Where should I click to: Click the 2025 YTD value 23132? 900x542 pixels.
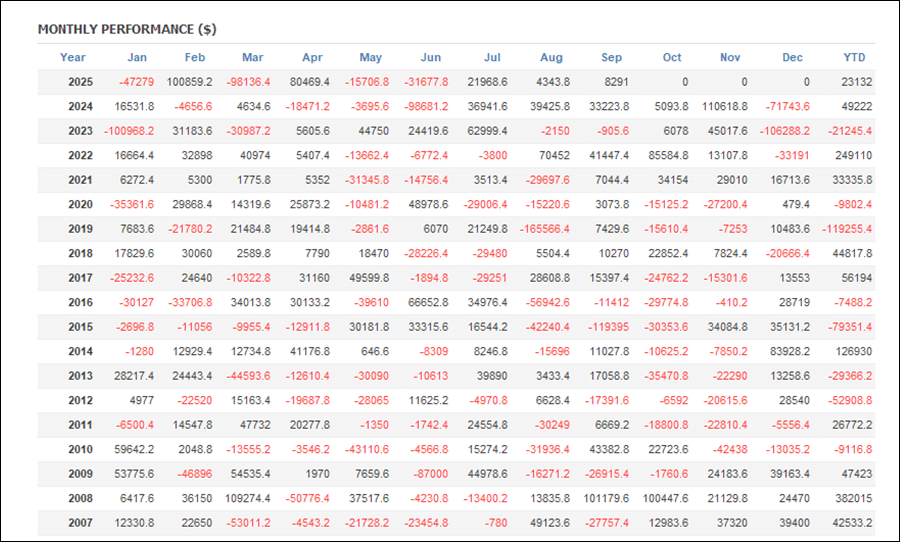(855, 82)
